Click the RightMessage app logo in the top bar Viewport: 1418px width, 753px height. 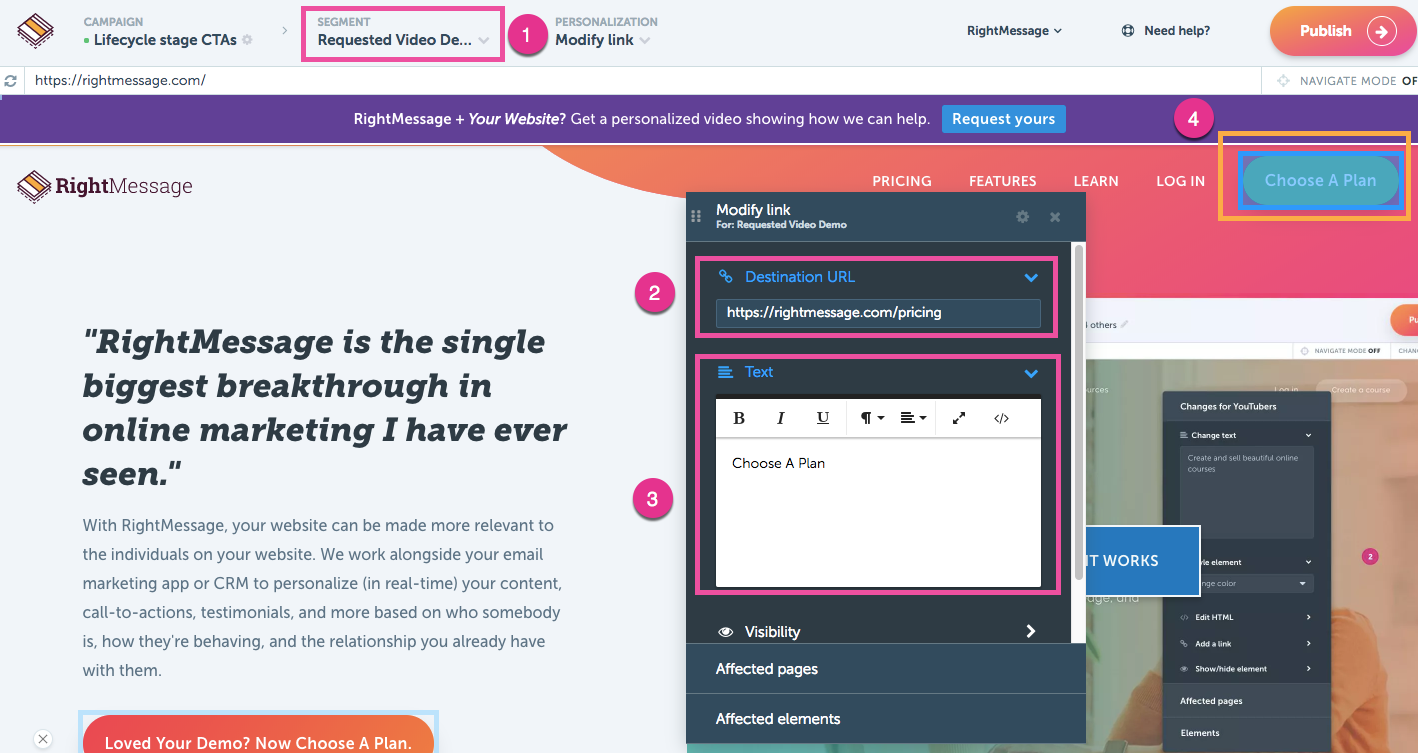coord(35,31)
